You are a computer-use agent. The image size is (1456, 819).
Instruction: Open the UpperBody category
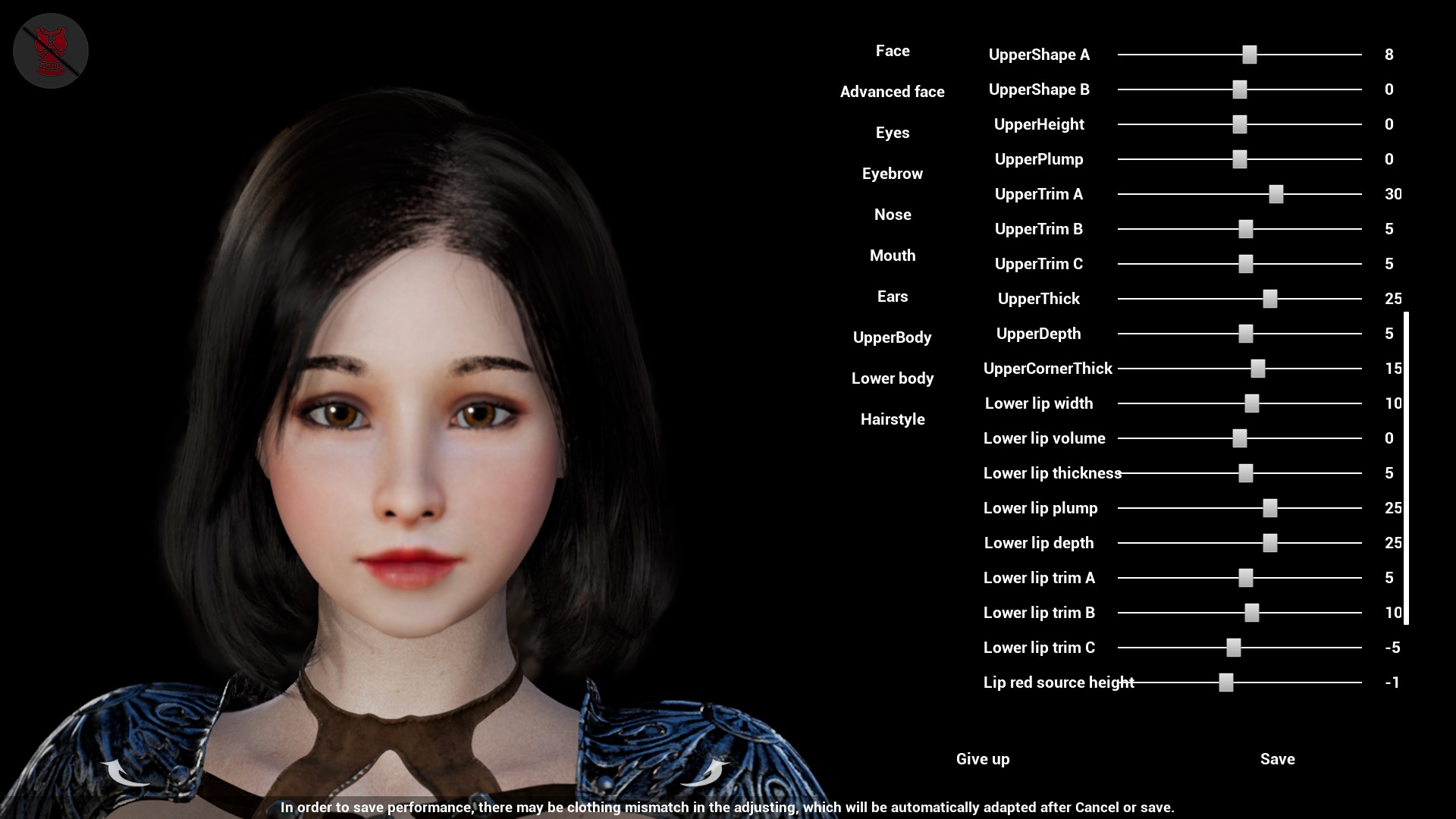pos(893,337)
